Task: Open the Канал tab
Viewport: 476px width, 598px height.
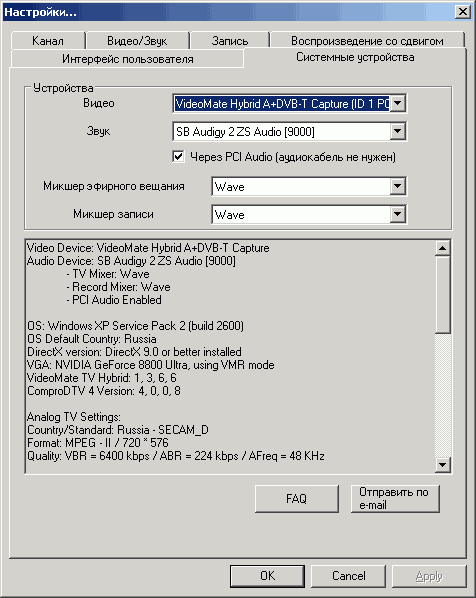Action: 48,40
